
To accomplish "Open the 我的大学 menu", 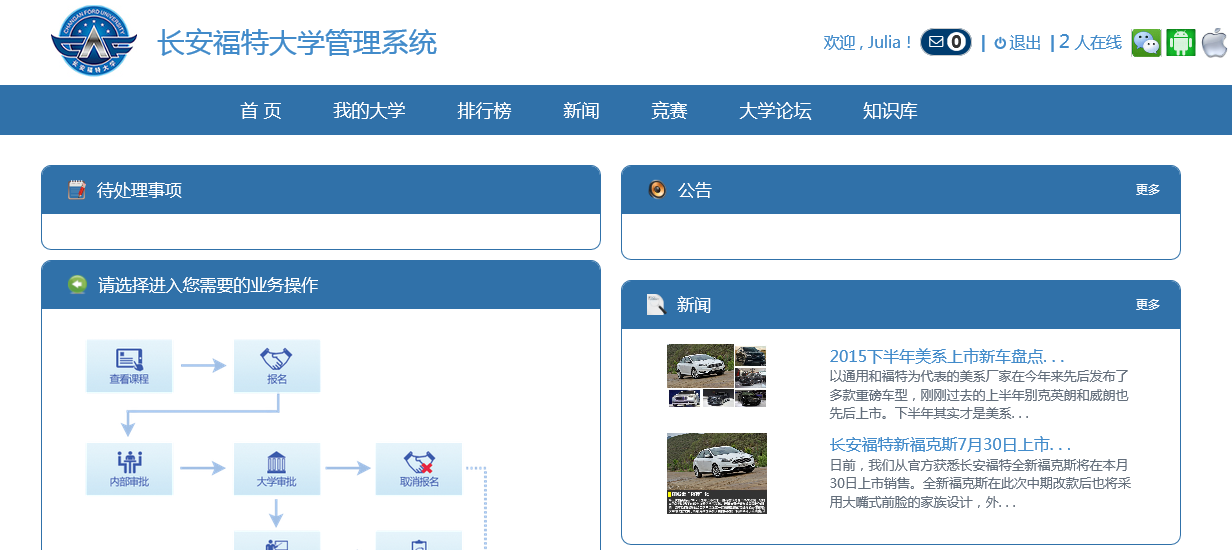I will point(369,111).
